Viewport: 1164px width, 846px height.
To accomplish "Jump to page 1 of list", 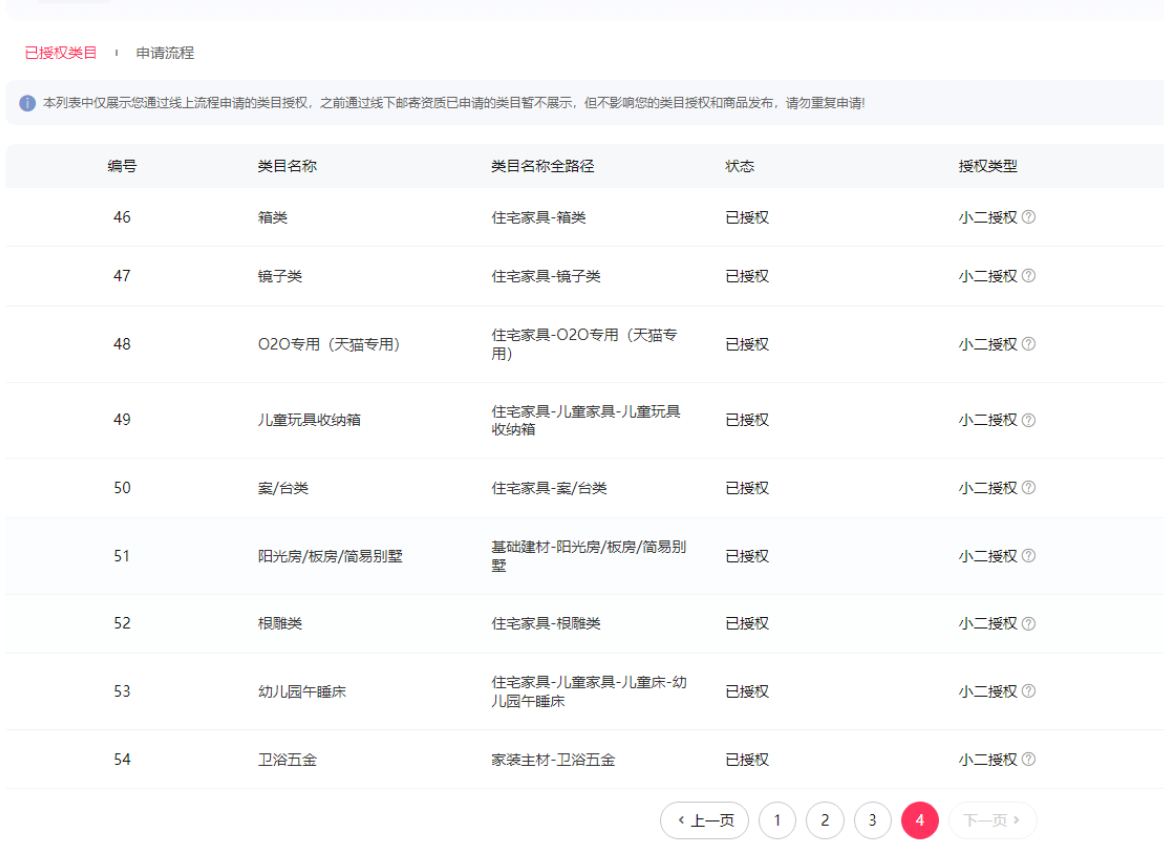I will 777,820.
